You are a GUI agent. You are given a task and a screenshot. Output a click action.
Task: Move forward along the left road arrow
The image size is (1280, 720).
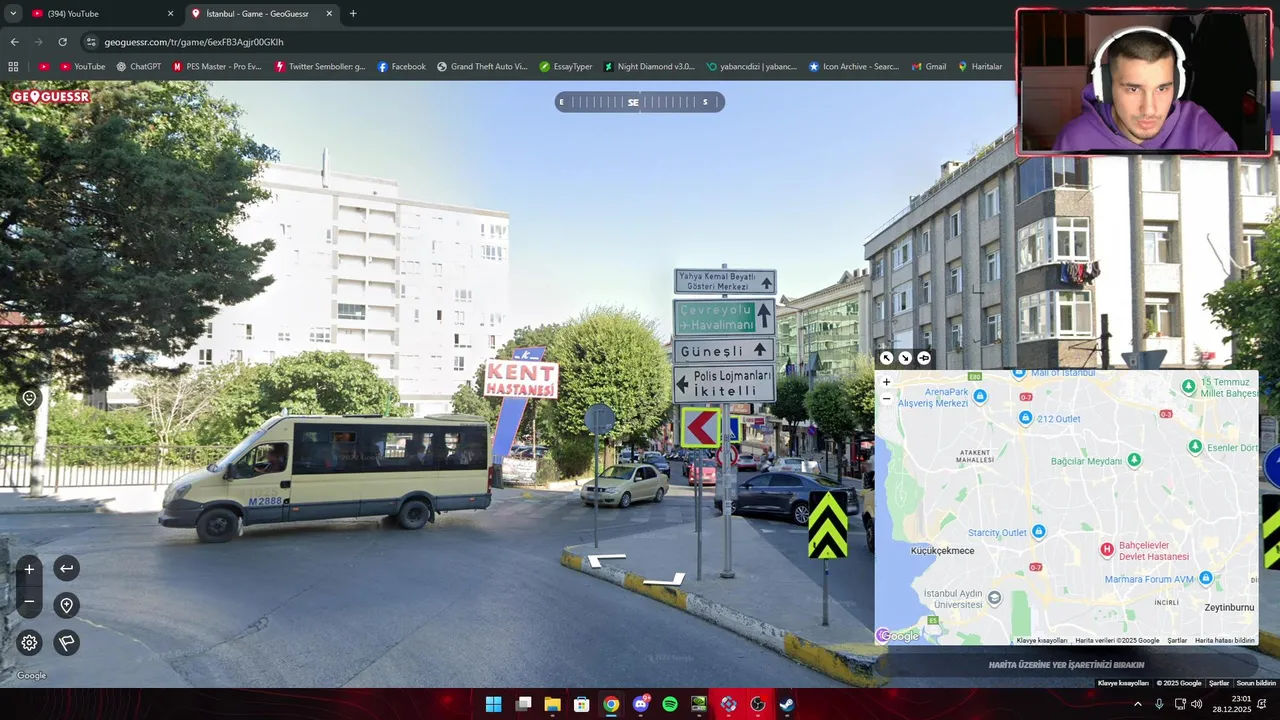click(606, 561)
